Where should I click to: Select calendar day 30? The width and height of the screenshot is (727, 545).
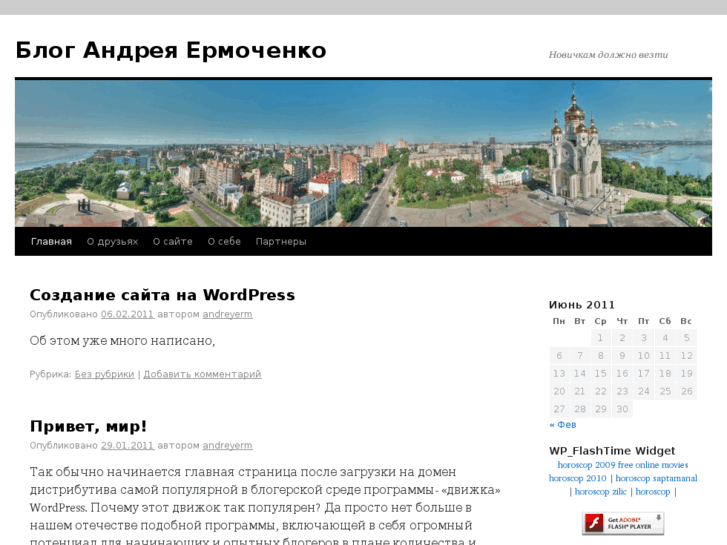tap(622, 409)
